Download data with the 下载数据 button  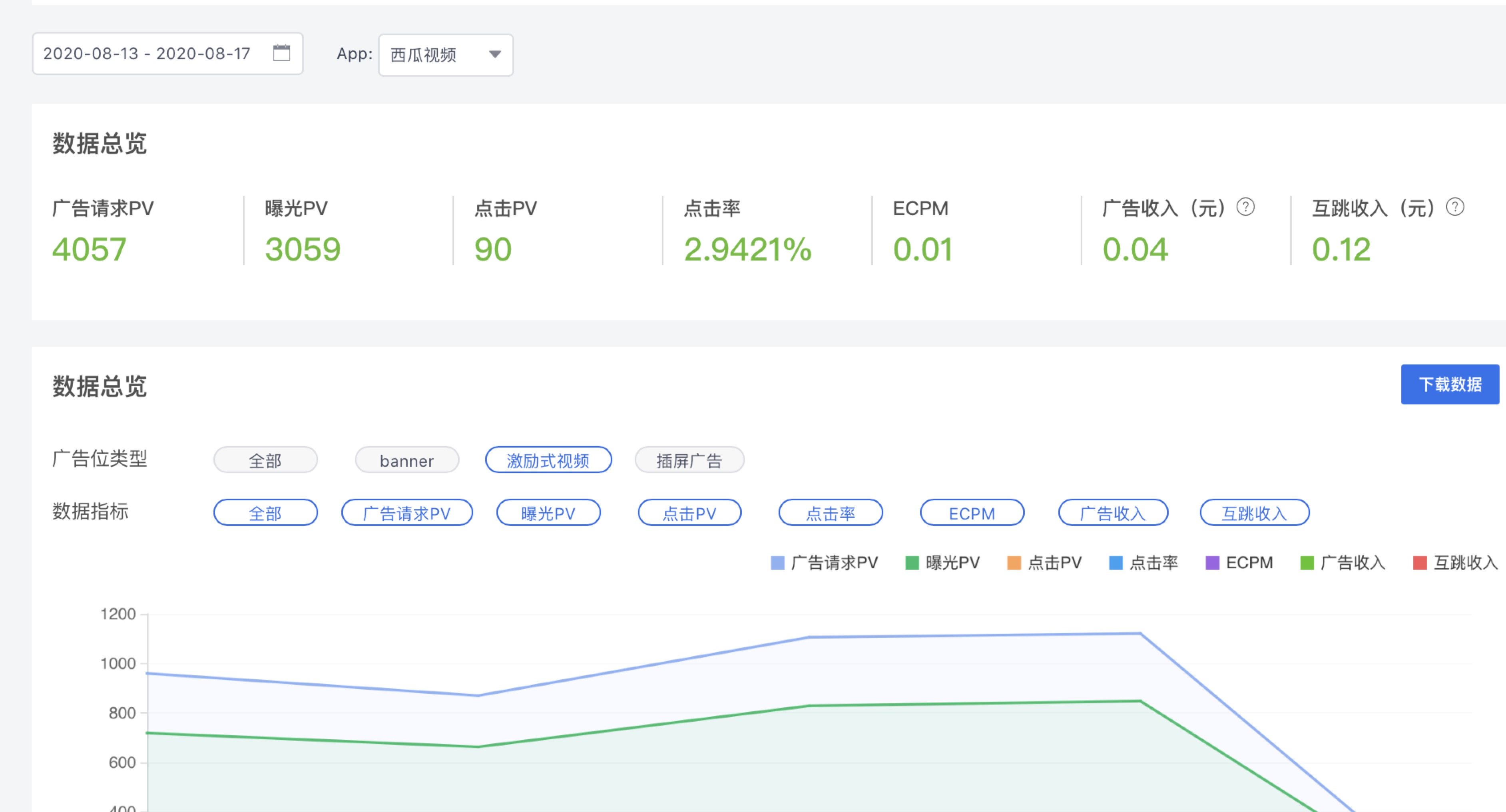tap(1449, 384)
